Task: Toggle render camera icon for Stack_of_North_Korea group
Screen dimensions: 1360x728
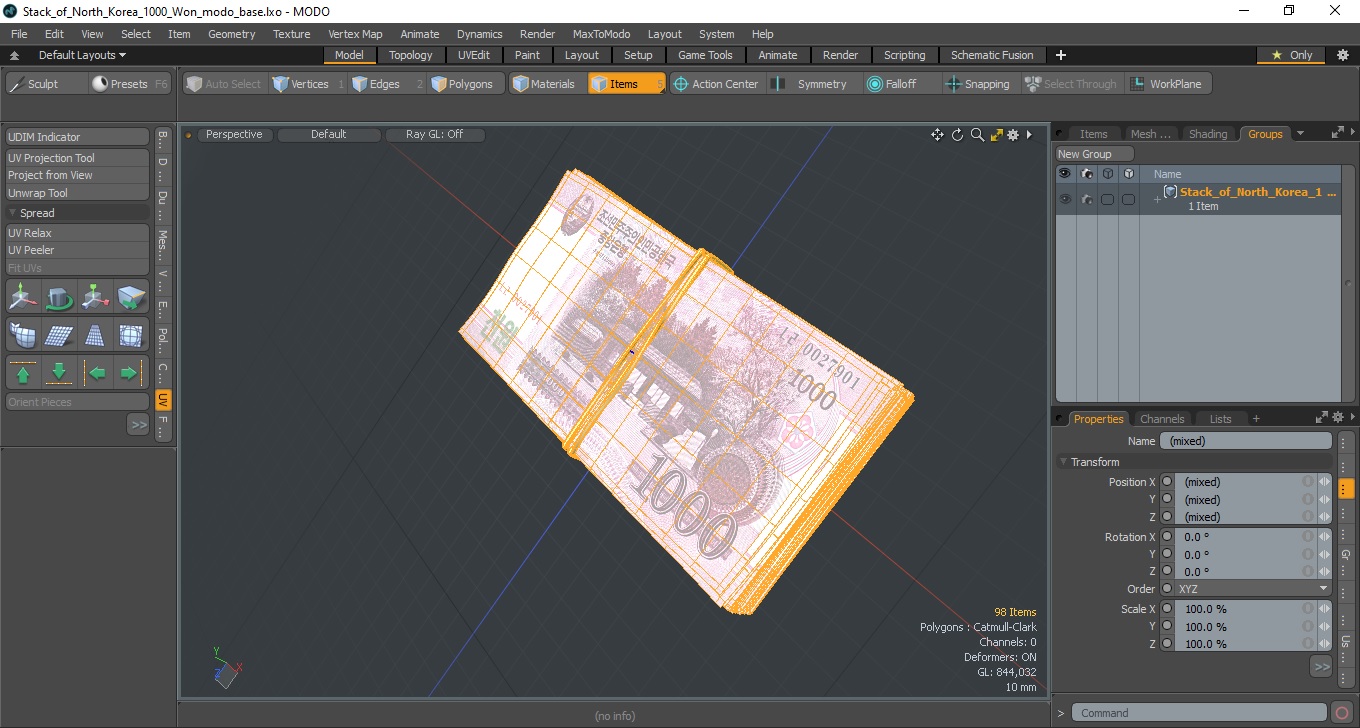Action: [x=1086, y=199]
